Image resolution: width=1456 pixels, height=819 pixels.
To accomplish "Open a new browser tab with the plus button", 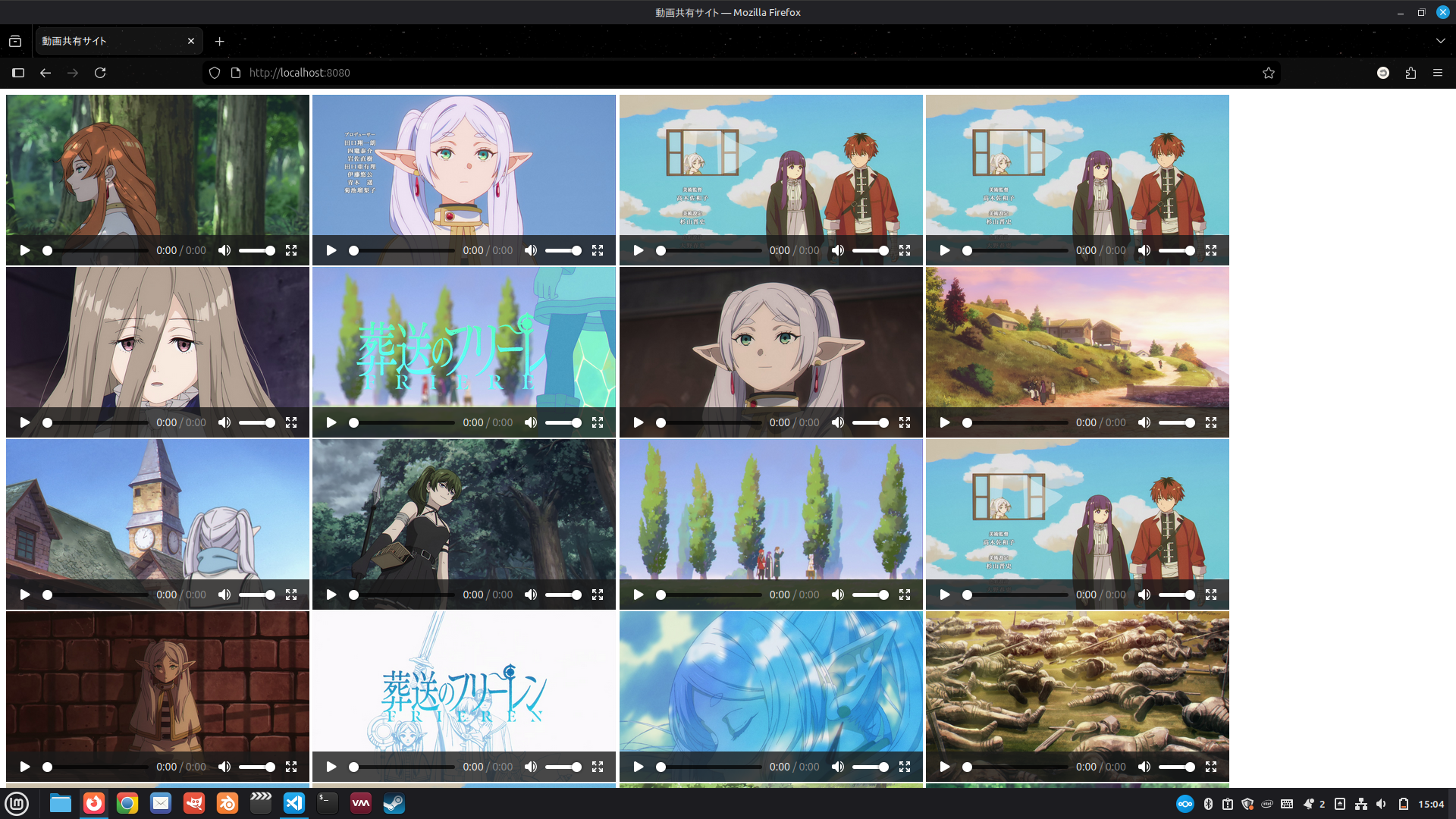I will tap(220, 41).
